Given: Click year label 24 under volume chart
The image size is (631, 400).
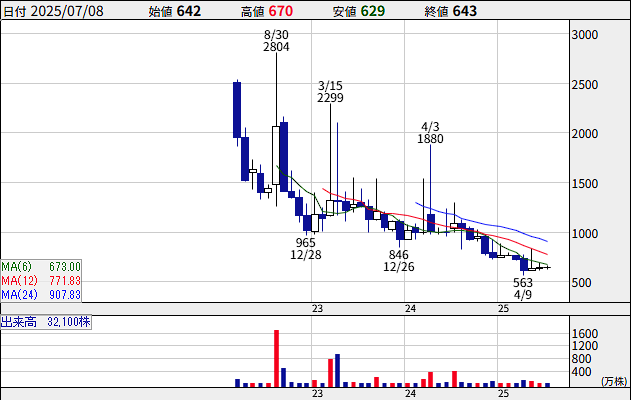Looking at the screenshot, I should 410,394.
